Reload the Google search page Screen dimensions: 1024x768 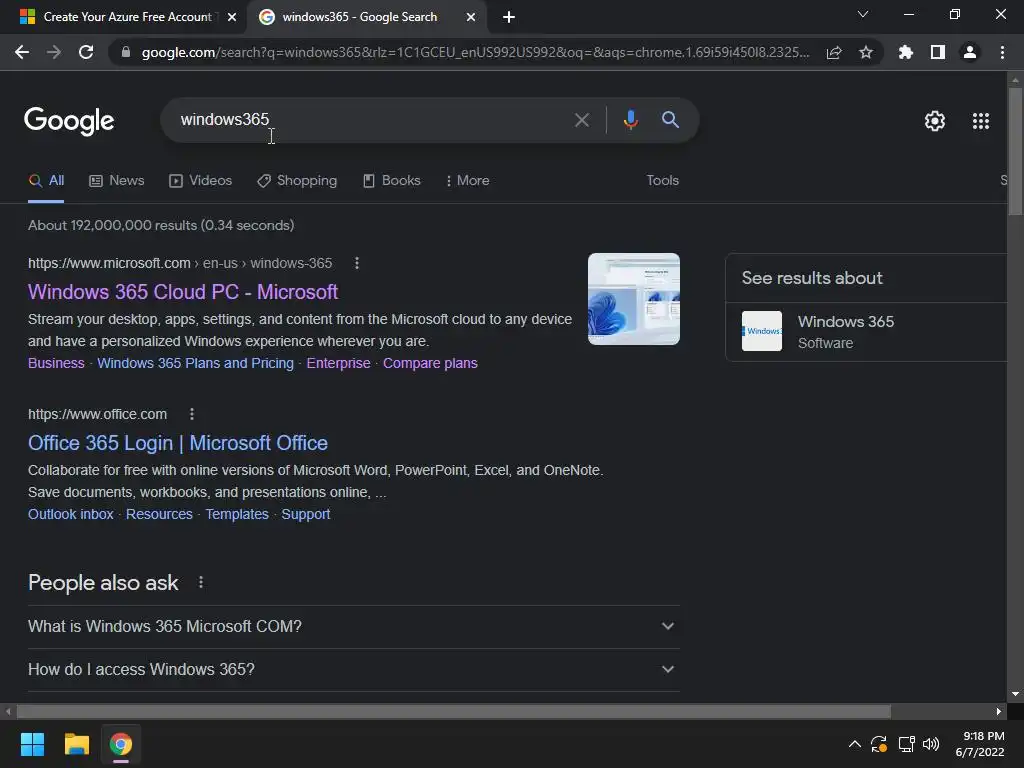86,52
